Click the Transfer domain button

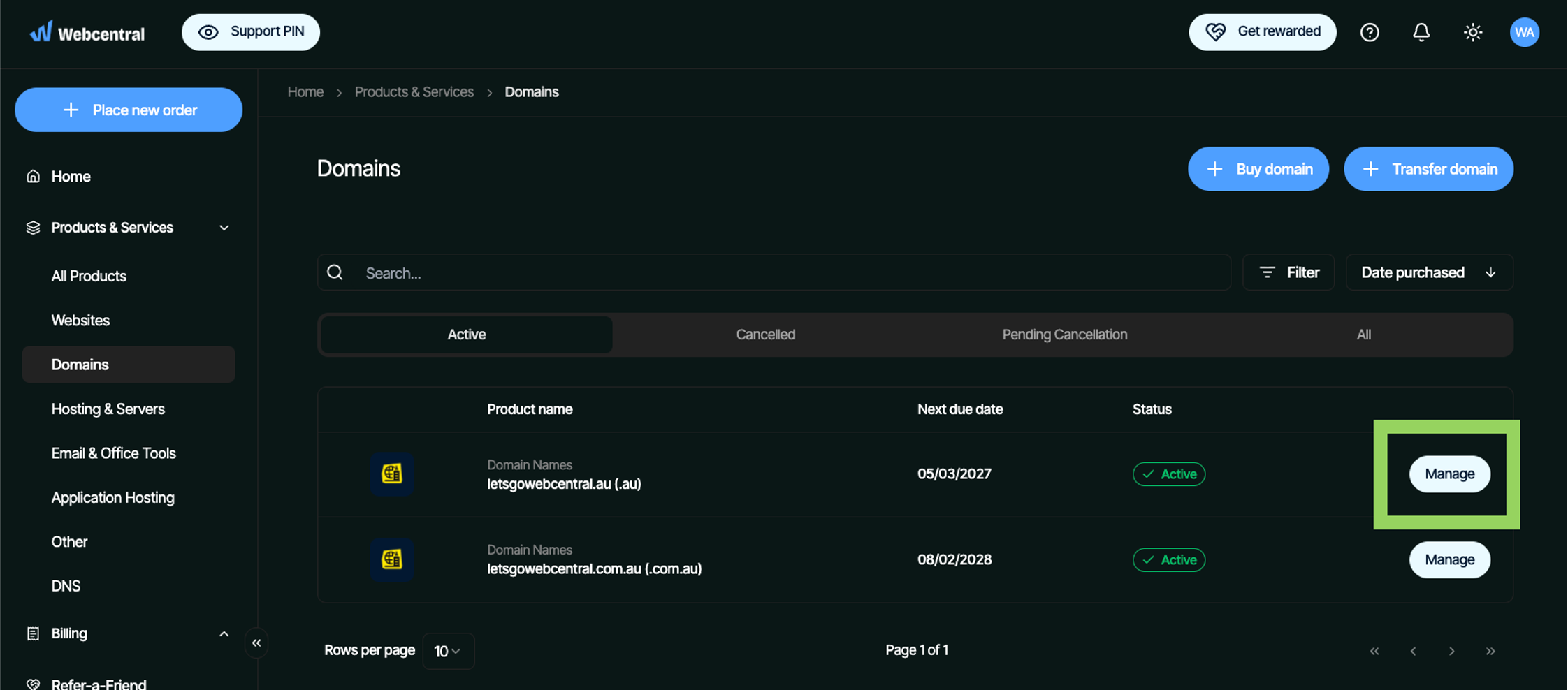pyautogui.click(x=1428, y=169)
